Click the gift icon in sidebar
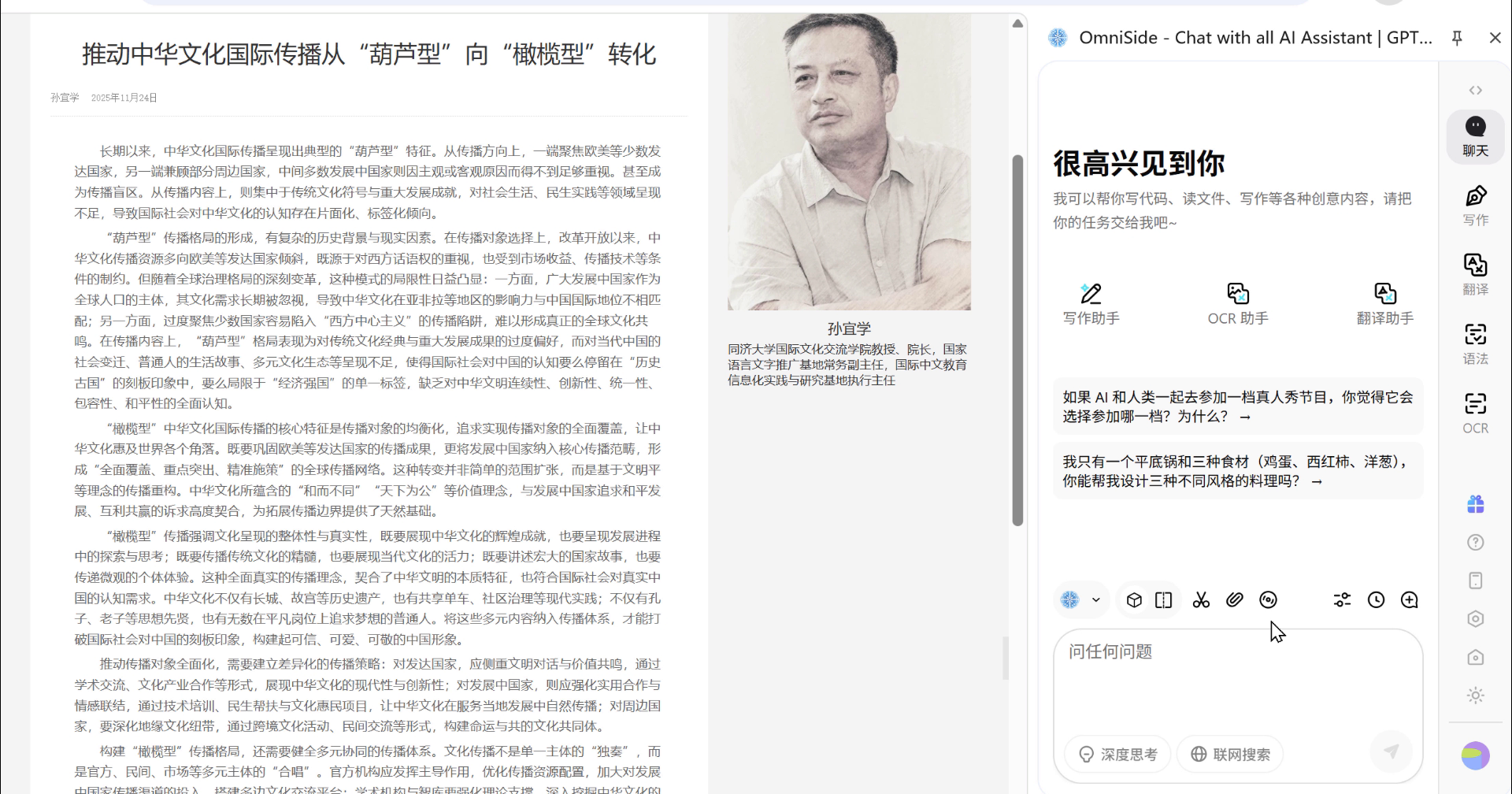The width and height of the screenshot is (1512, 794). pyautogui.click(x=1475, y=504)
